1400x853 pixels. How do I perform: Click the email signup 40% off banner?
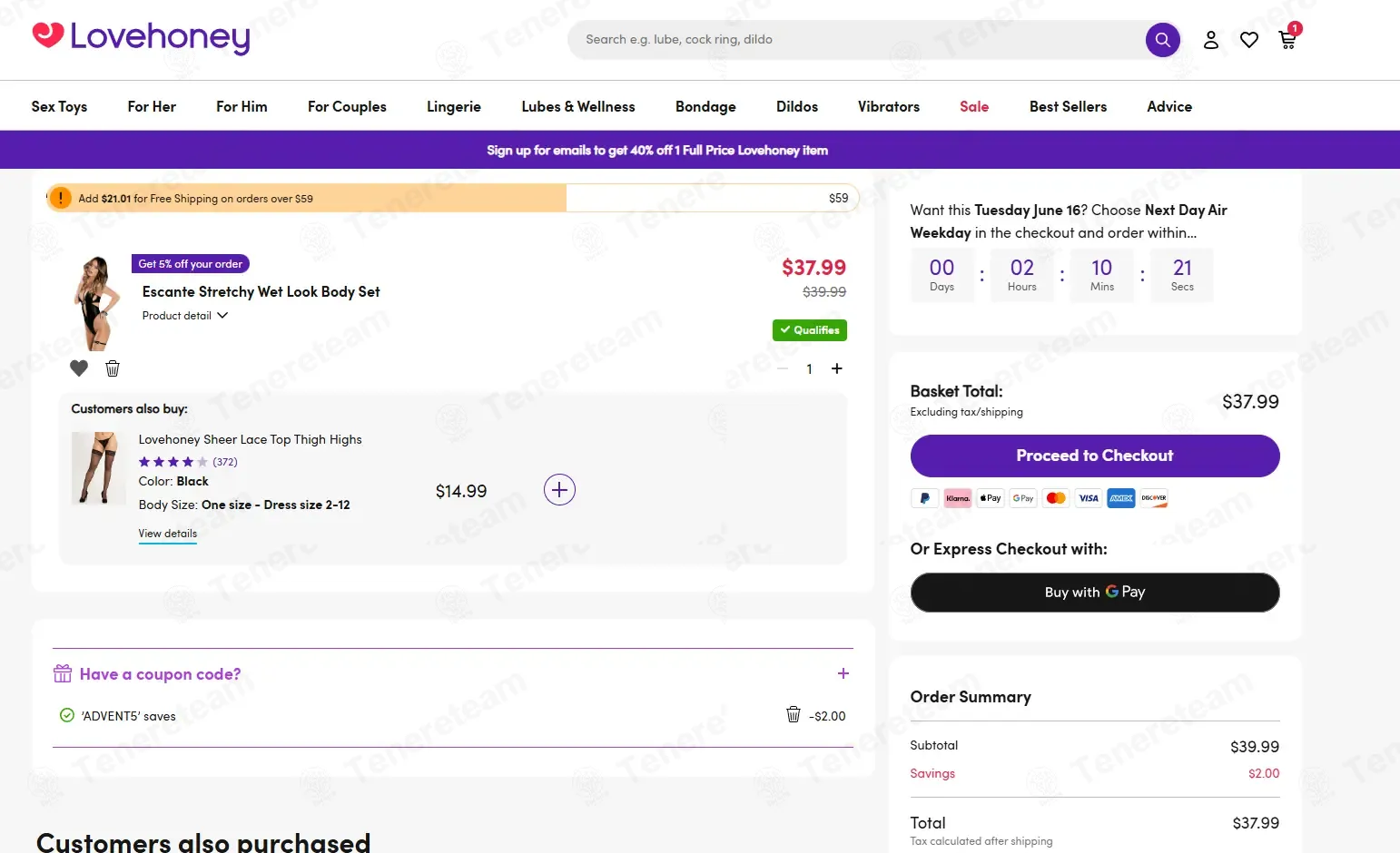tap(657, 150)
